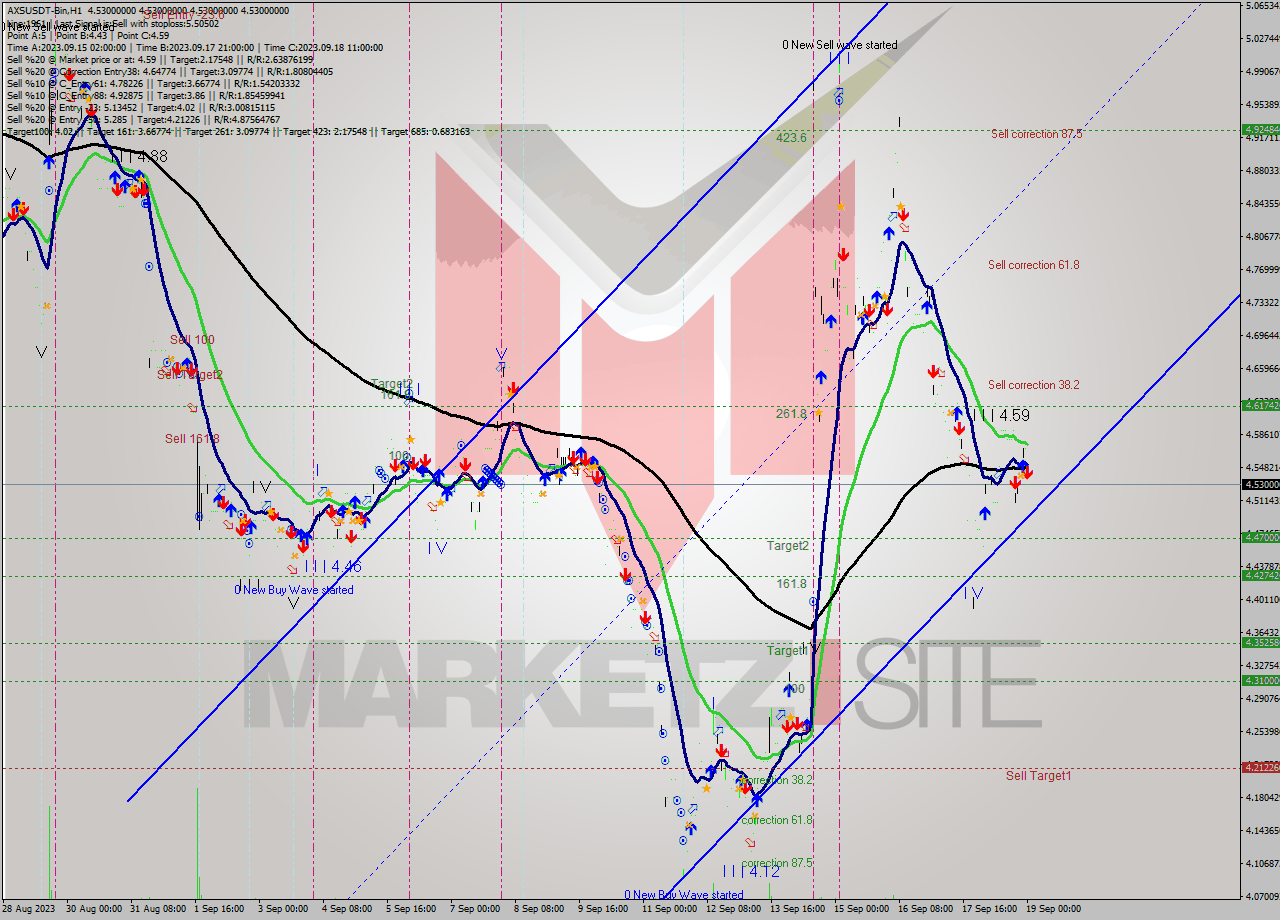
Task: Select the '423.6' Fibonacci label
Action: pos(790,138)
